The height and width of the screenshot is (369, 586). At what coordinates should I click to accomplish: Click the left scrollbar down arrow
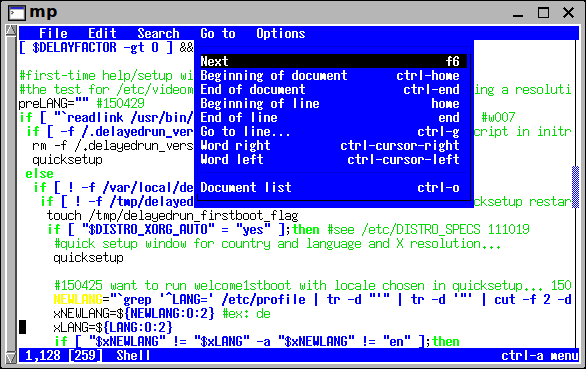pyautogui.click(x=11, y=357)
